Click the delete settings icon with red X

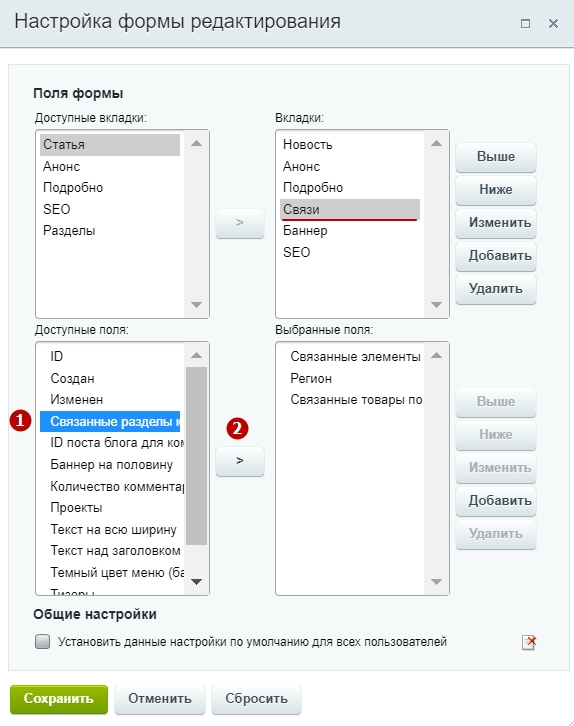click(x=529, y=642)
